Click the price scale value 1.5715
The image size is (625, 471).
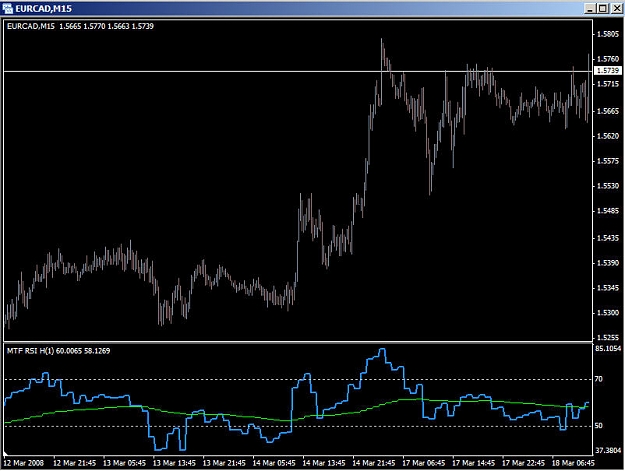tap(607, 84)
